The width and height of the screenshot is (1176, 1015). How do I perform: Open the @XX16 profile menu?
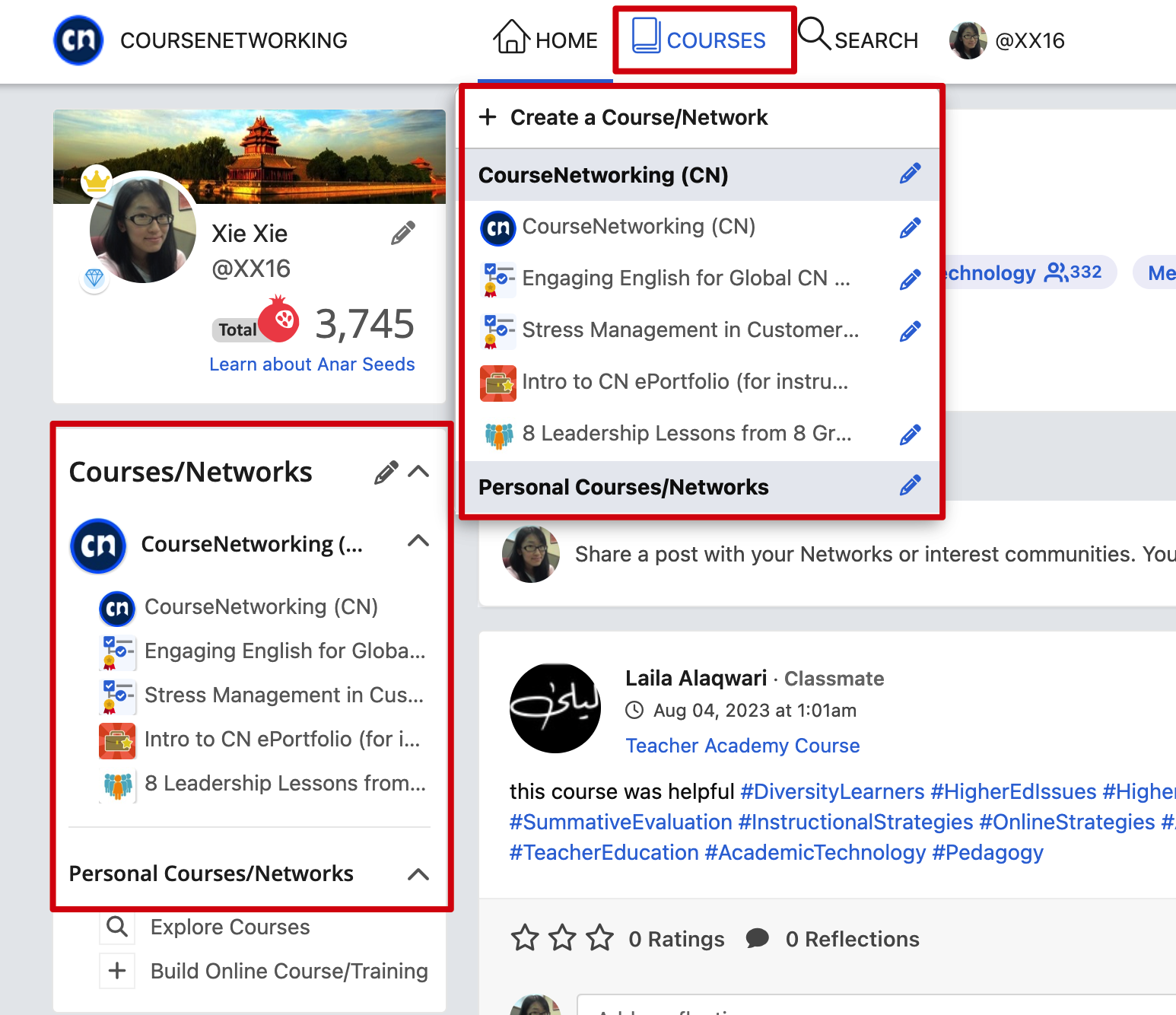coord(1007,40)
